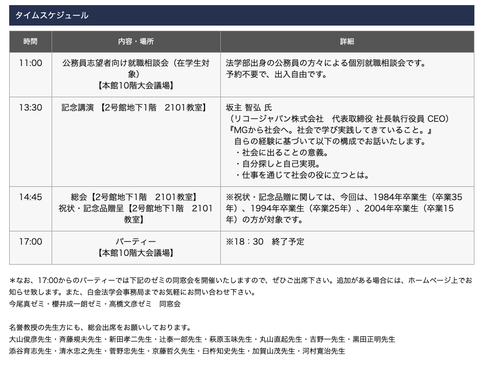Click the speaker name 坂主 智弘 氏
Viewport: 480px width, 367px height.
tap(249, 108)
